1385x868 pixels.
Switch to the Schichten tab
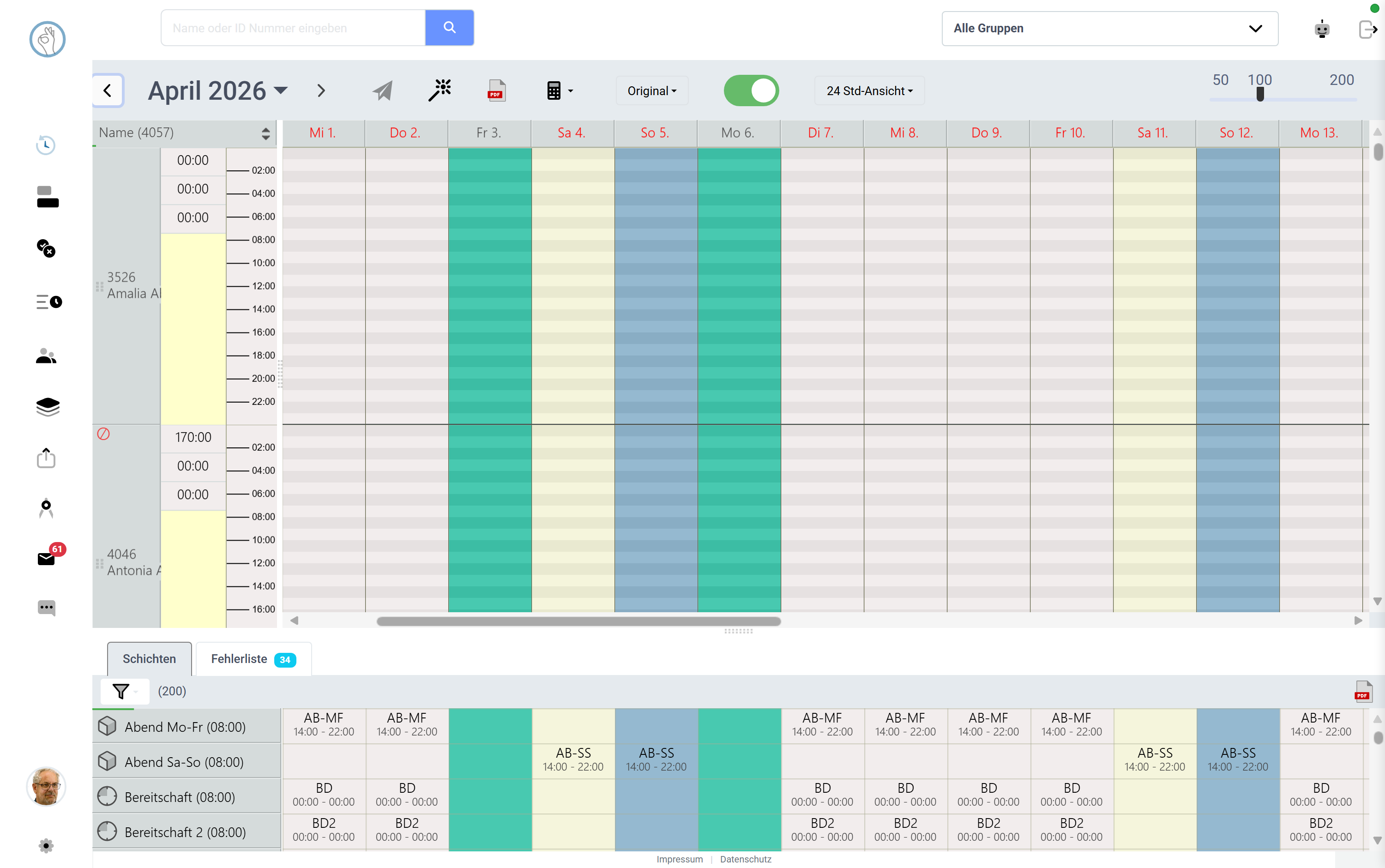149,658
